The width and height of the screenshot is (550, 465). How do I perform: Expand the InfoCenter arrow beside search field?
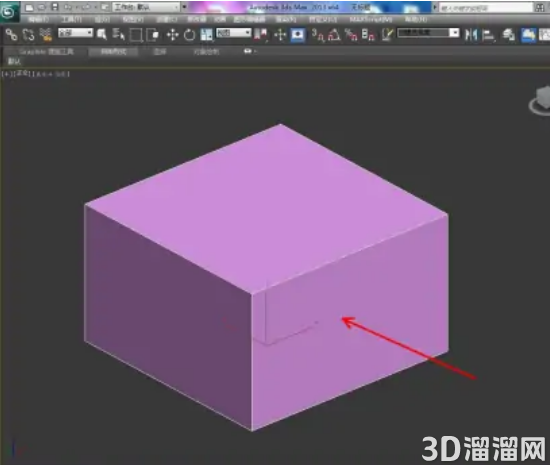[x=435, y=7]
